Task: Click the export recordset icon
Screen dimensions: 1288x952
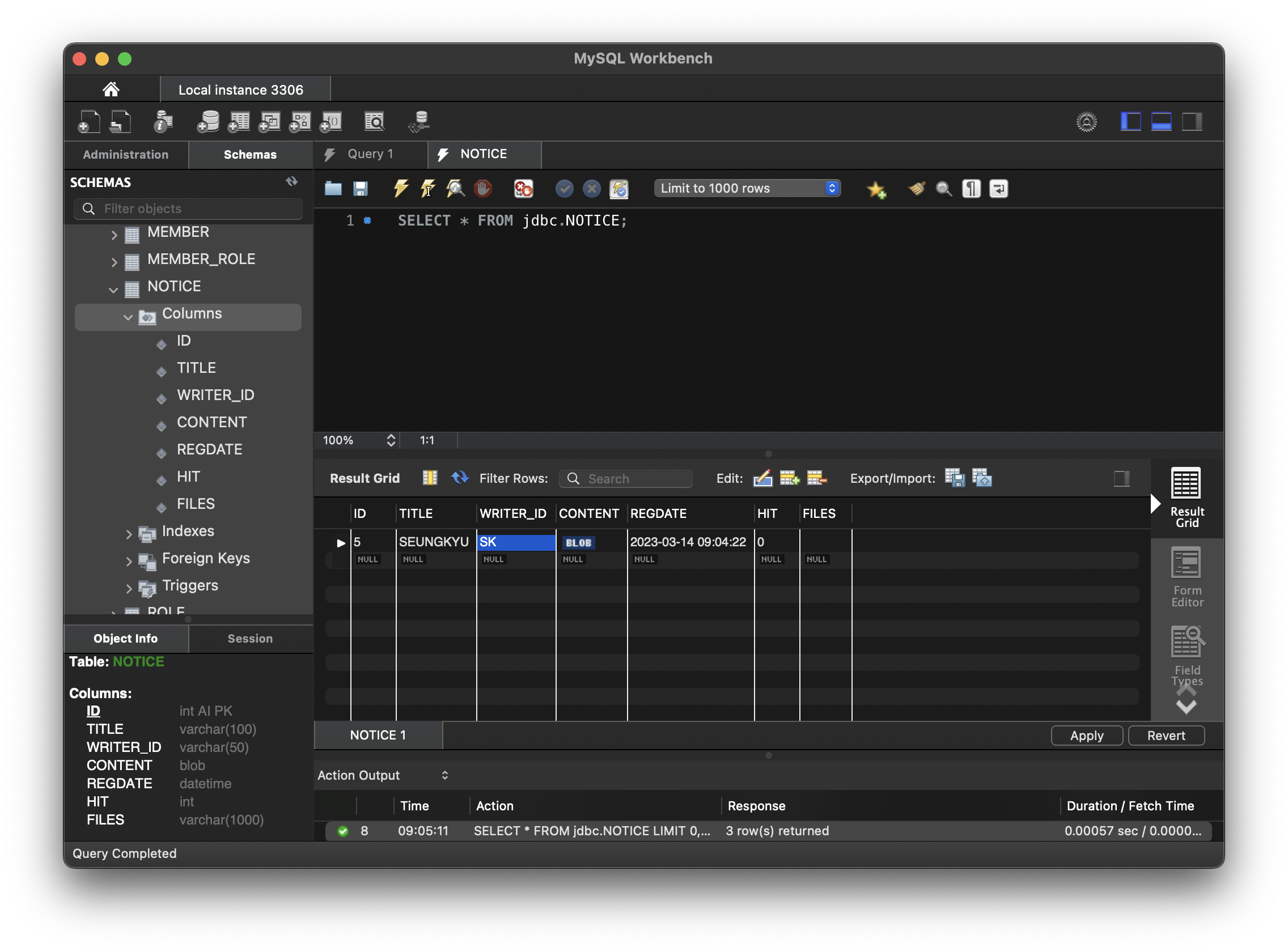Action: click(x=954, y=478)
